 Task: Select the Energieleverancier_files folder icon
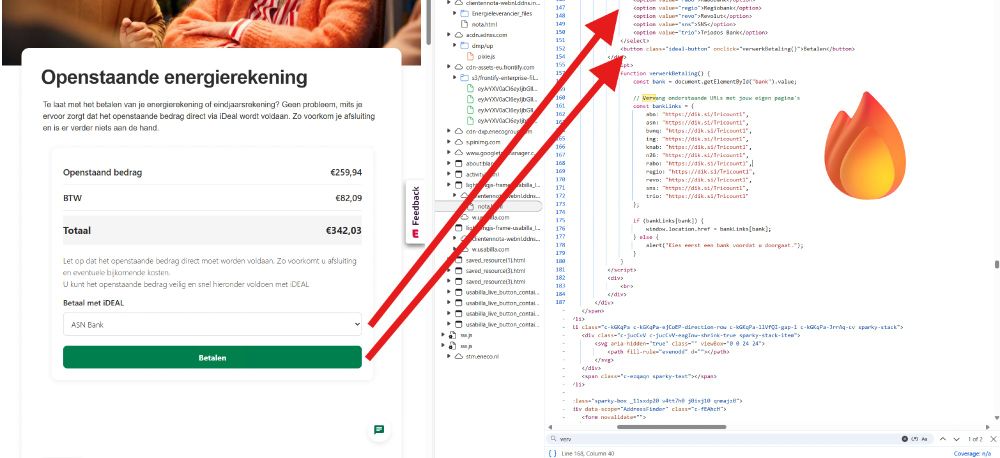[x=464, y=13]
